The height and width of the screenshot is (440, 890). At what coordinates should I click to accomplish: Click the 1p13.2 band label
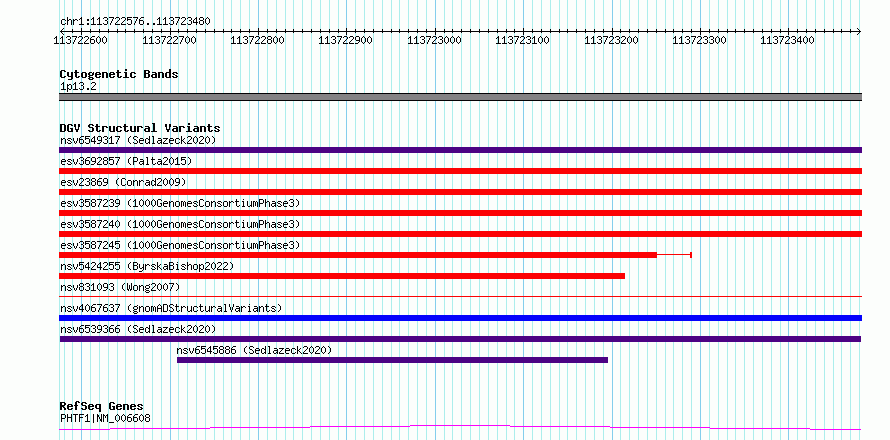click(x=77, y=87)
